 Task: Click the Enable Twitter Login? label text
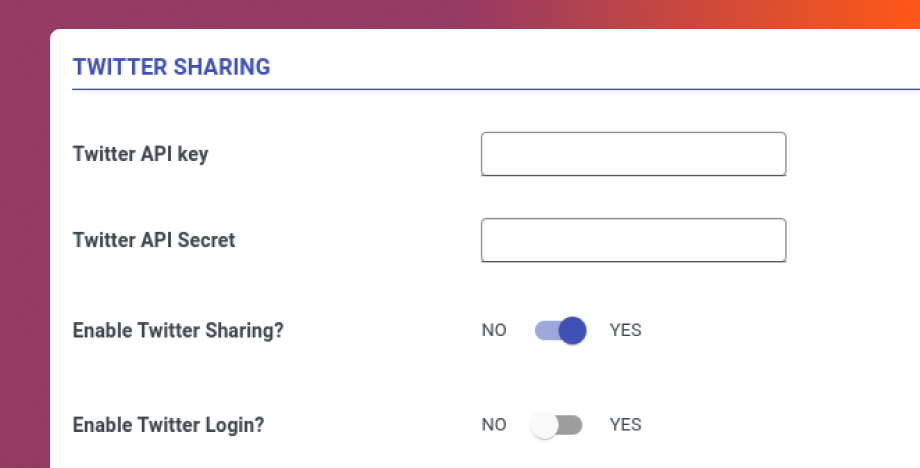pos(168,425)
